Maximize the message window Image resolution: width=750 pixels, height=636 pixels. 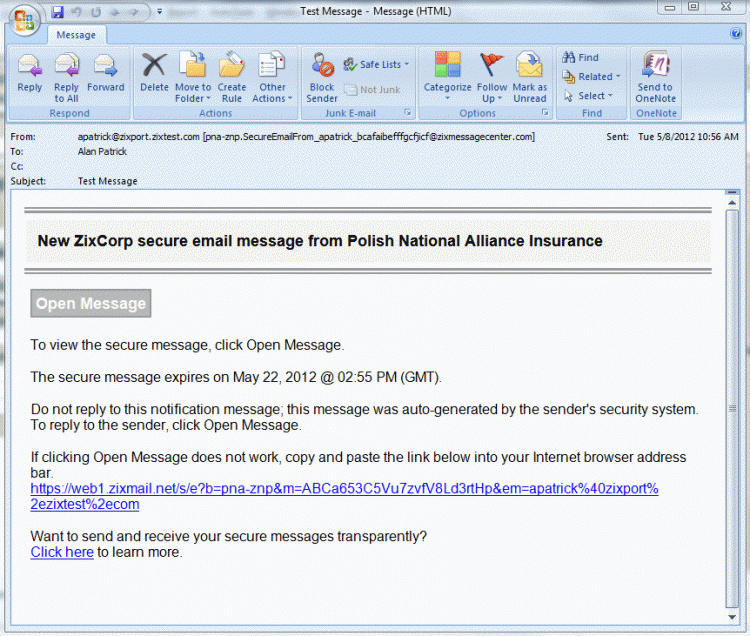[693, 7]
